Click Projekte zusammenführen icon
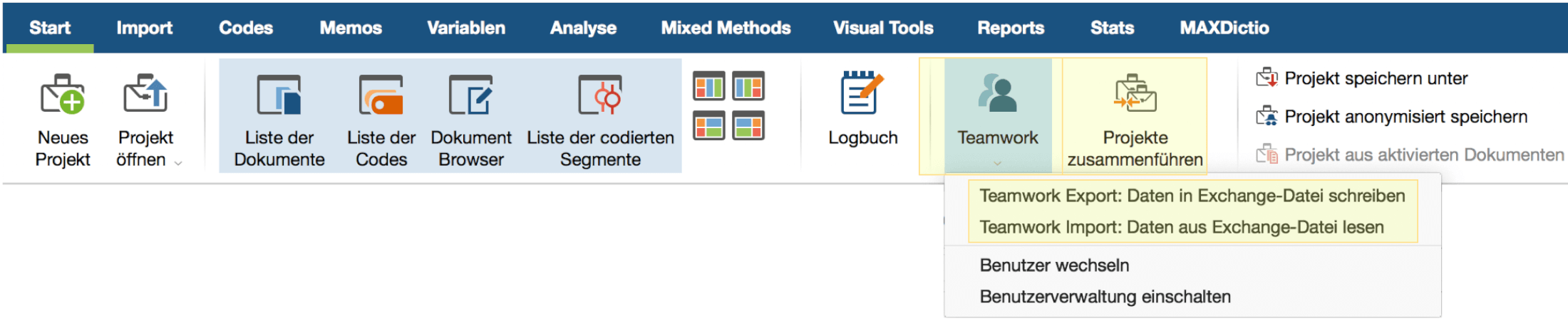 (1135, 94)
